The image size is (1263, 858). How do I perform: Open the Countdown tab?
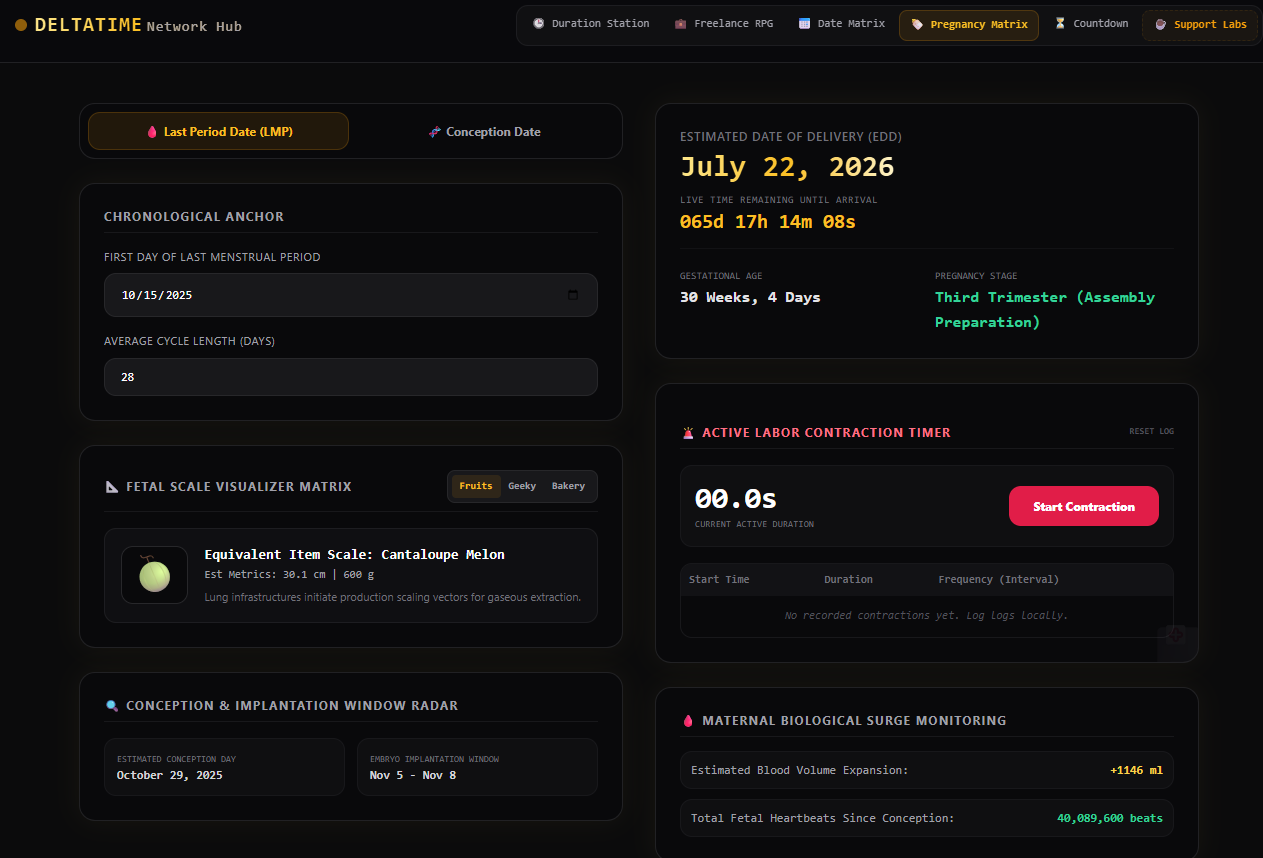(1091, 24)
